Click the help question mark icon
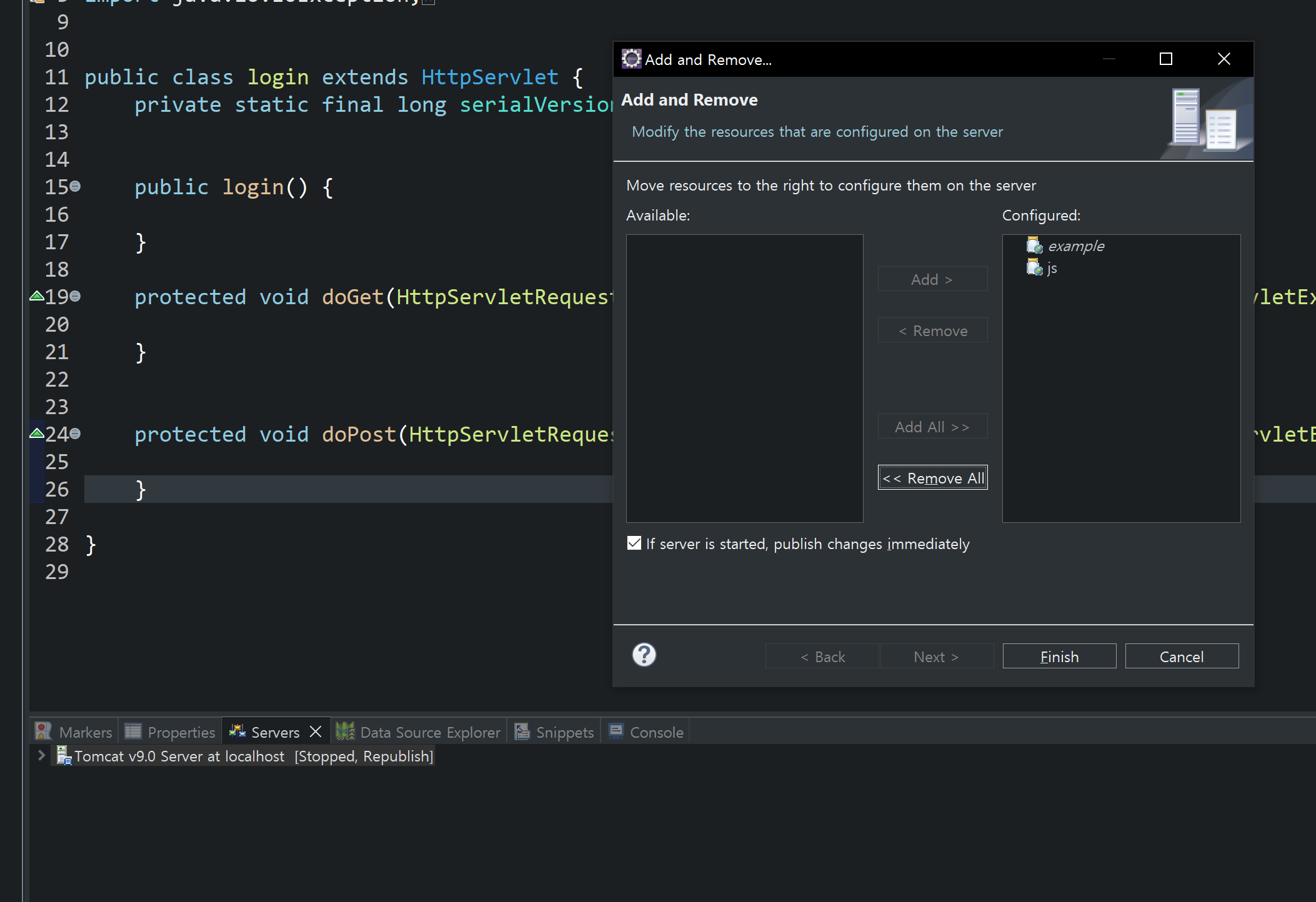 (644, 655)
